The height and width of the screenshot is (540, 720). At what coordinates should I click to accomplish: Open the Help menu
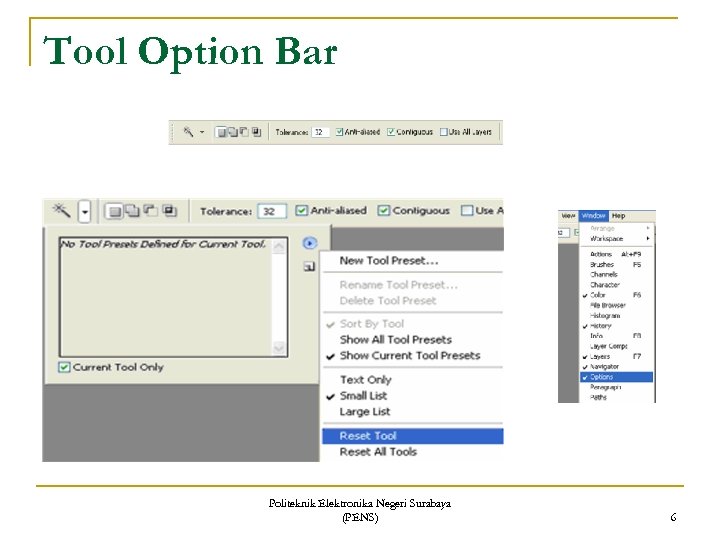pos(619,215)
